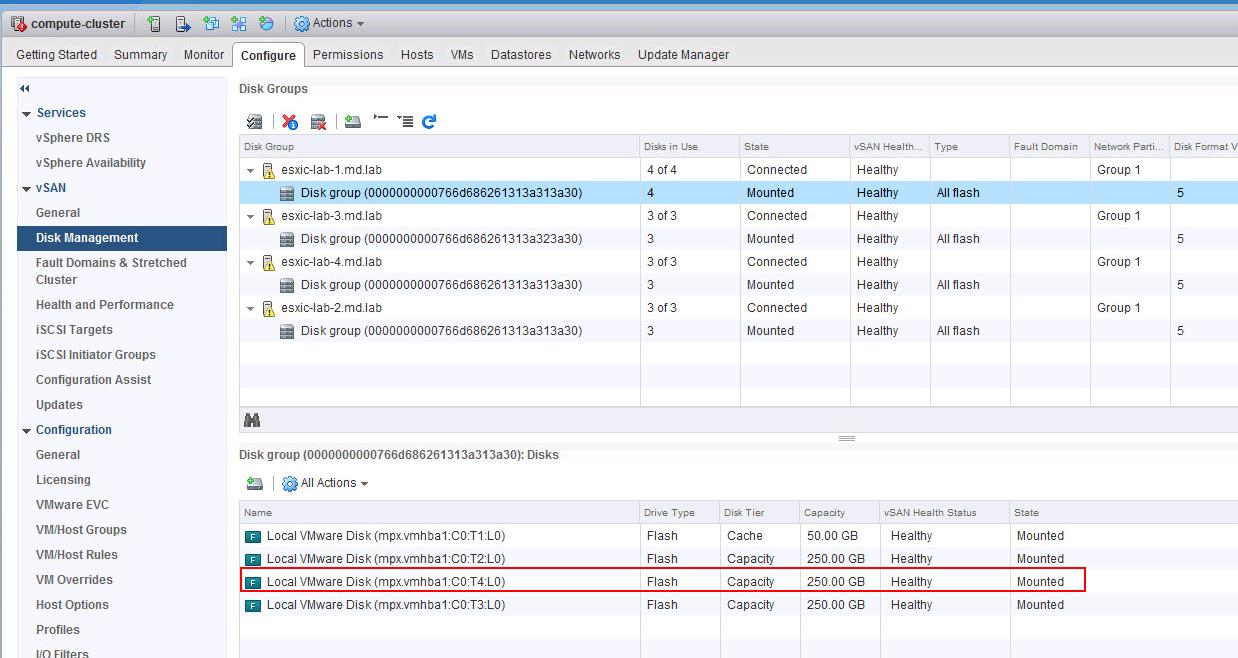Open Health and Performance settings
1238x658 pixels.
click(105, 305)
